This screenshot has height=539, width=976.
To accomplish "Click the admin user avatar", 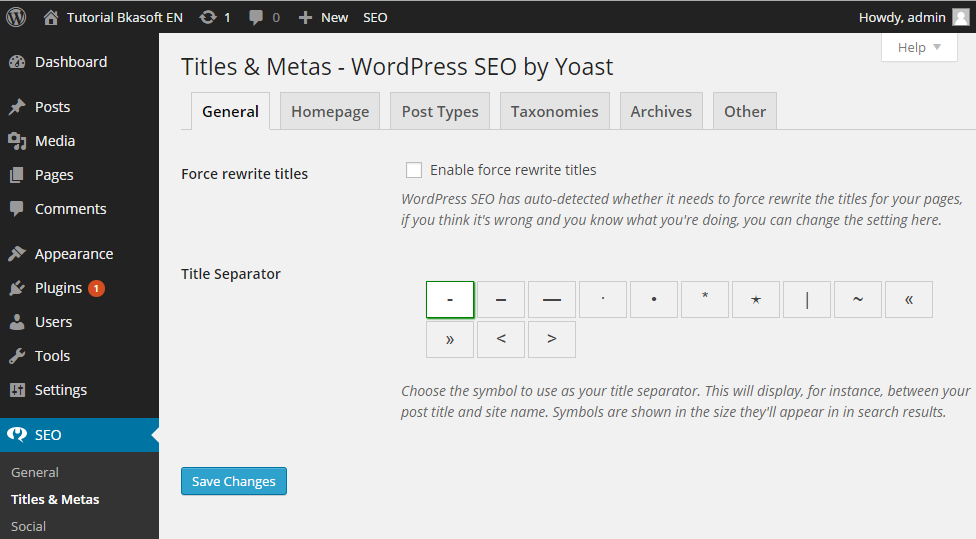I will [960, 17].
